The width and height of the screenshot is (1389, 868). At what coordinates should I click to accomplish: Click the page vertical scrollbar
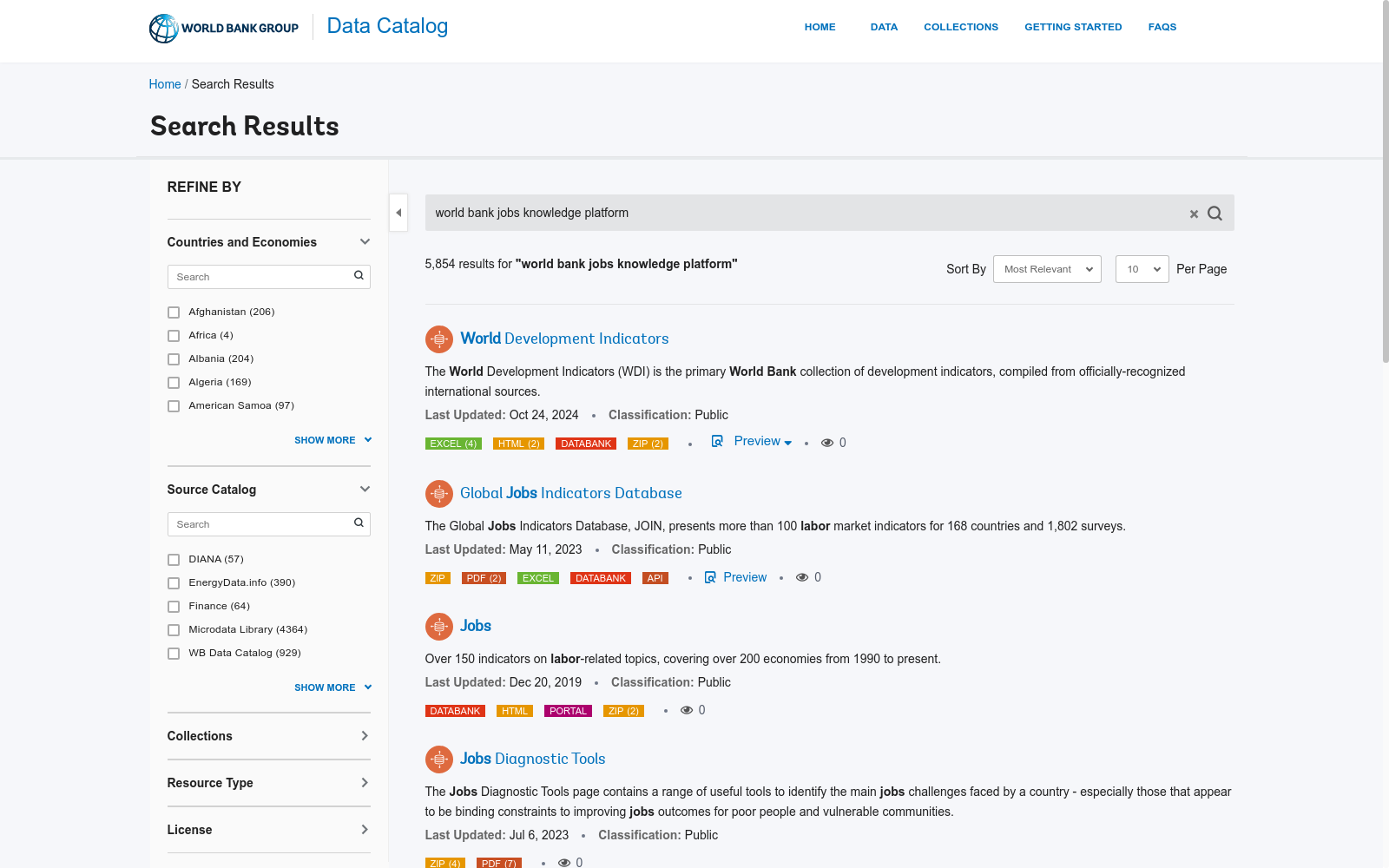coord(1386,182)
